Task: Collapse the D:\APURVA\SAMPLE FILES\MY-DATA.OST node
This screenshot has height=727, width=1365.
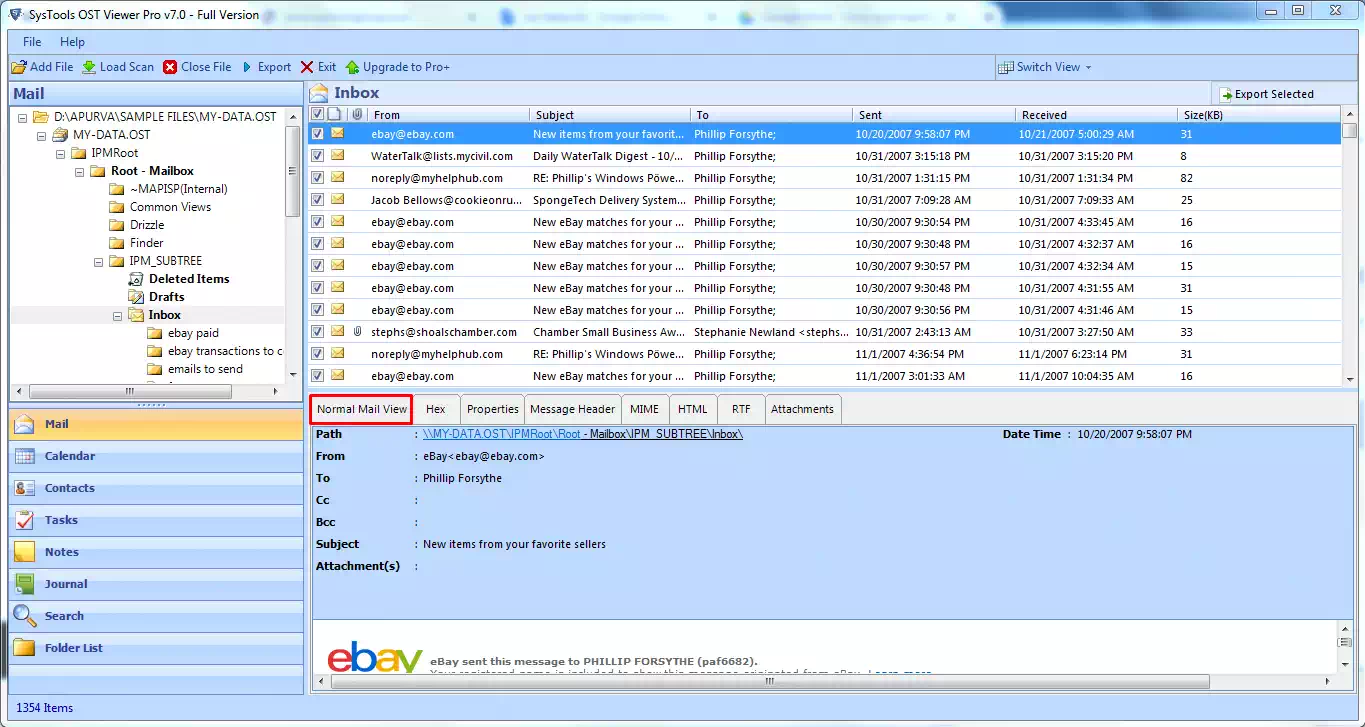Action: pyautogui.click(x=23, y=117)
